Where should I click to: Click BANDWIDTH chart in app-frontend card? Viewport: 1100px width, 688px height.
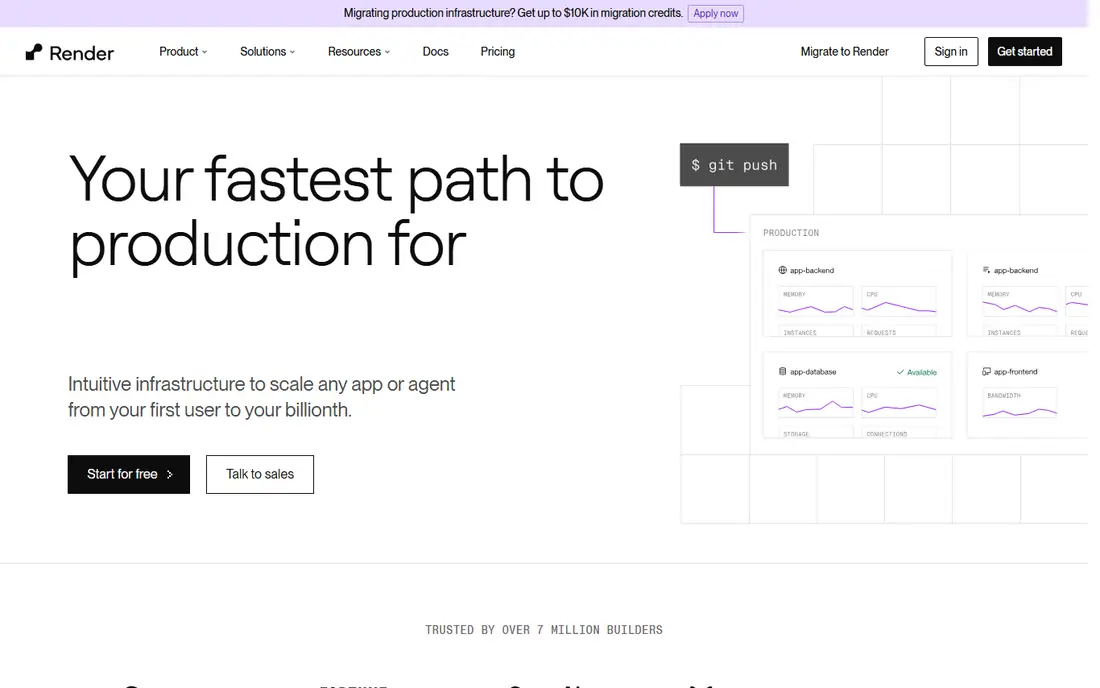click(1019, 405)
